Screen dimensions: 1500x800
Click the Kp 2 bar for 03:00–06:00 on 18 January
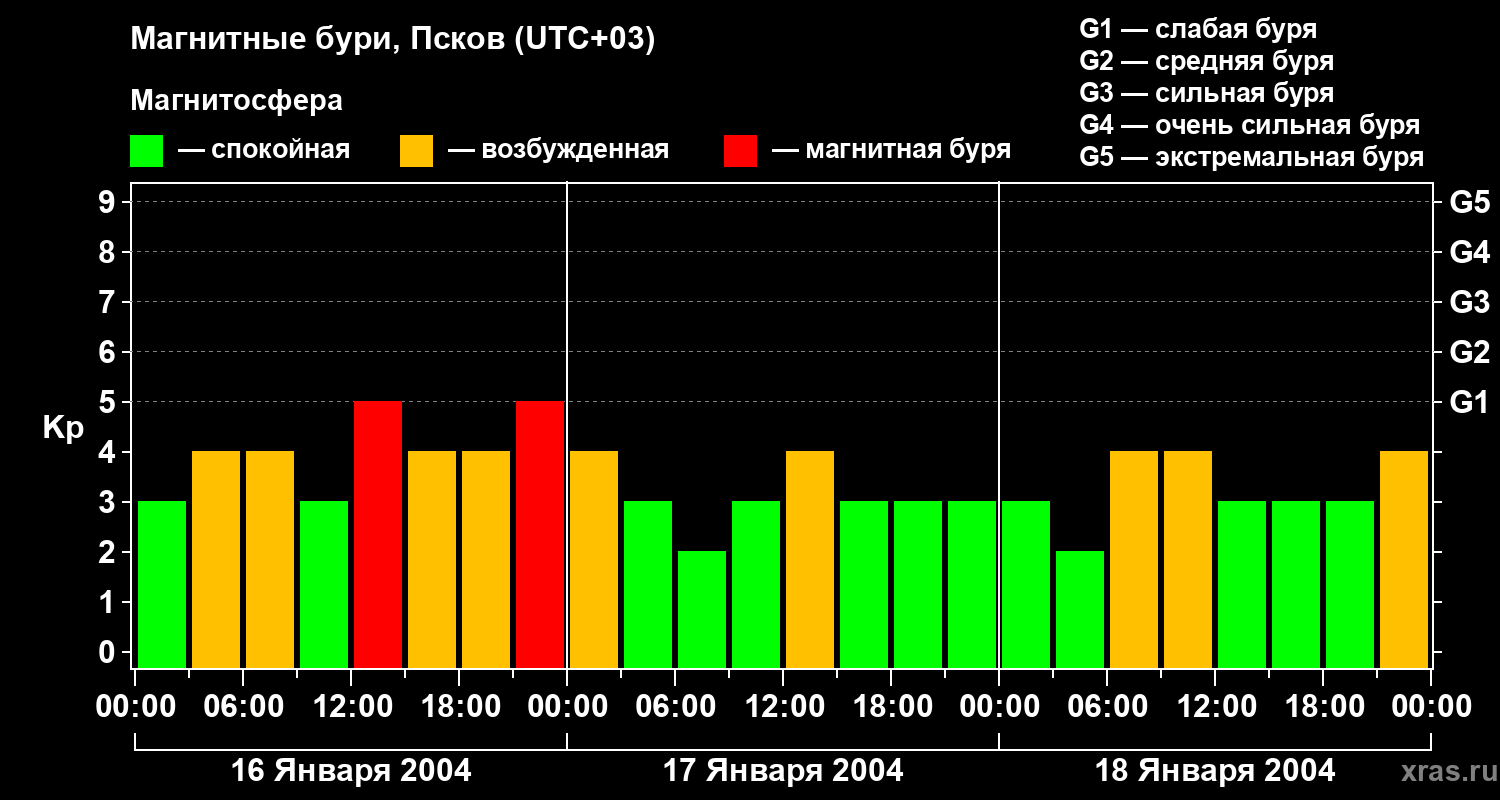[1080, 609]
